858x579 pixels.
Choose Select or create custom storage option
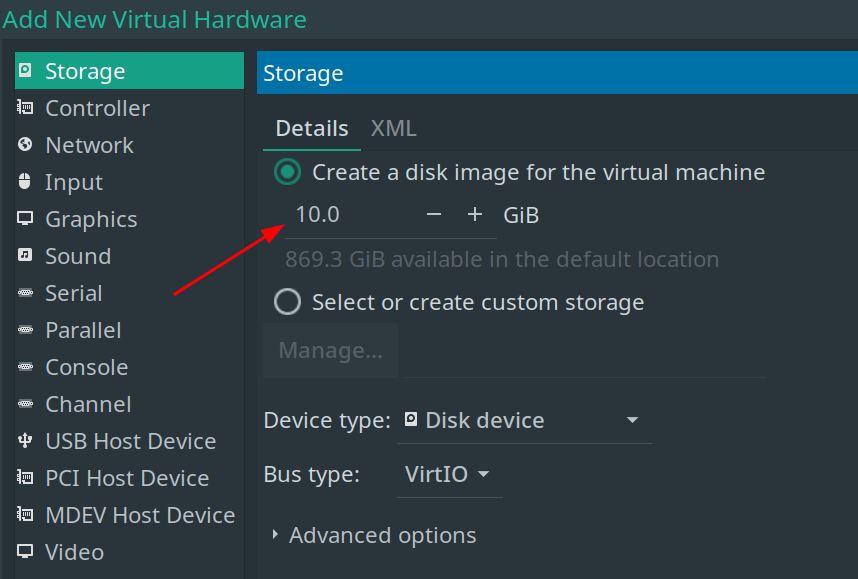[288, 302]
